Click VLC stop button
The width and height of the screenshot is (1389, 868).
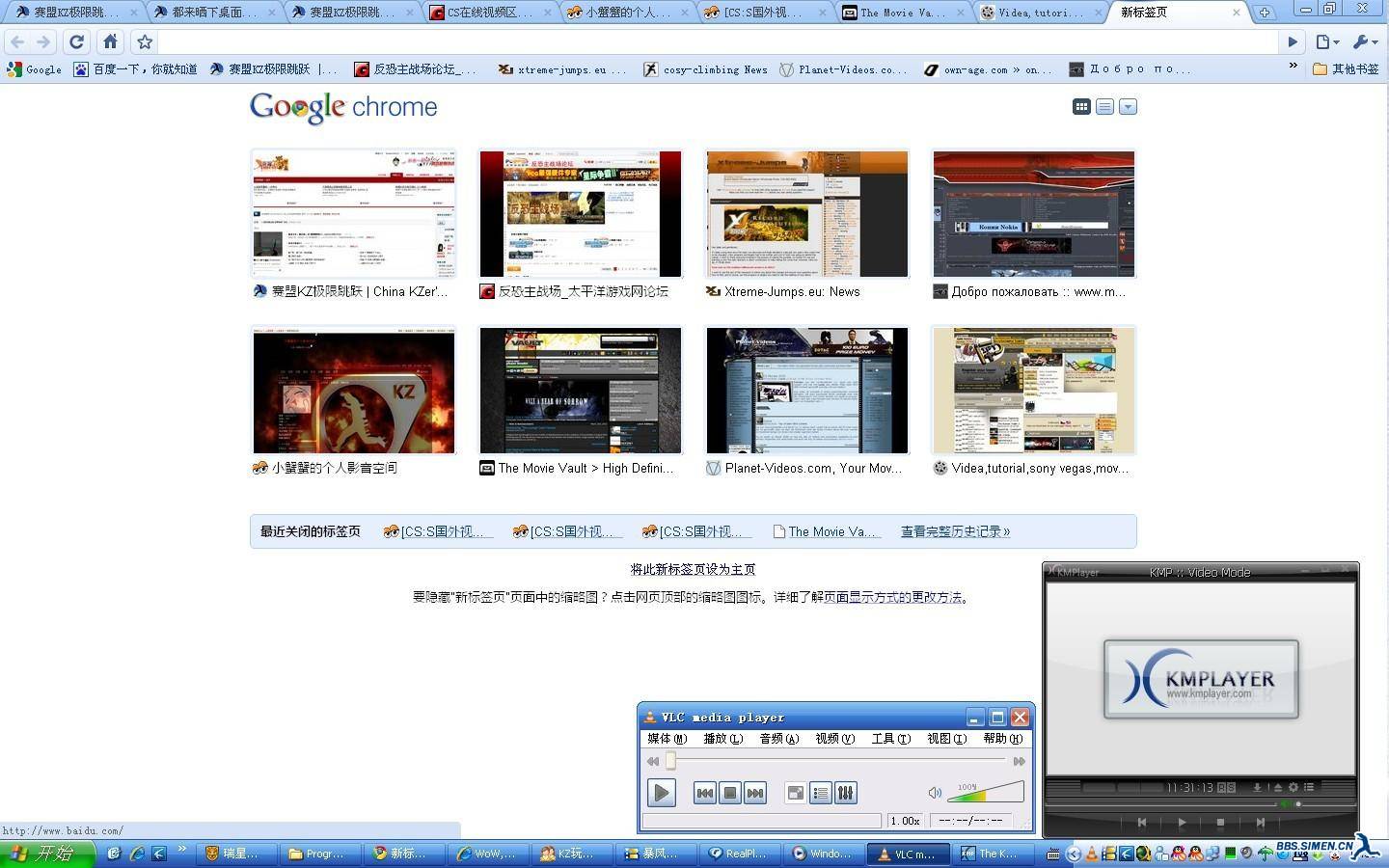[x=730, y=793]
